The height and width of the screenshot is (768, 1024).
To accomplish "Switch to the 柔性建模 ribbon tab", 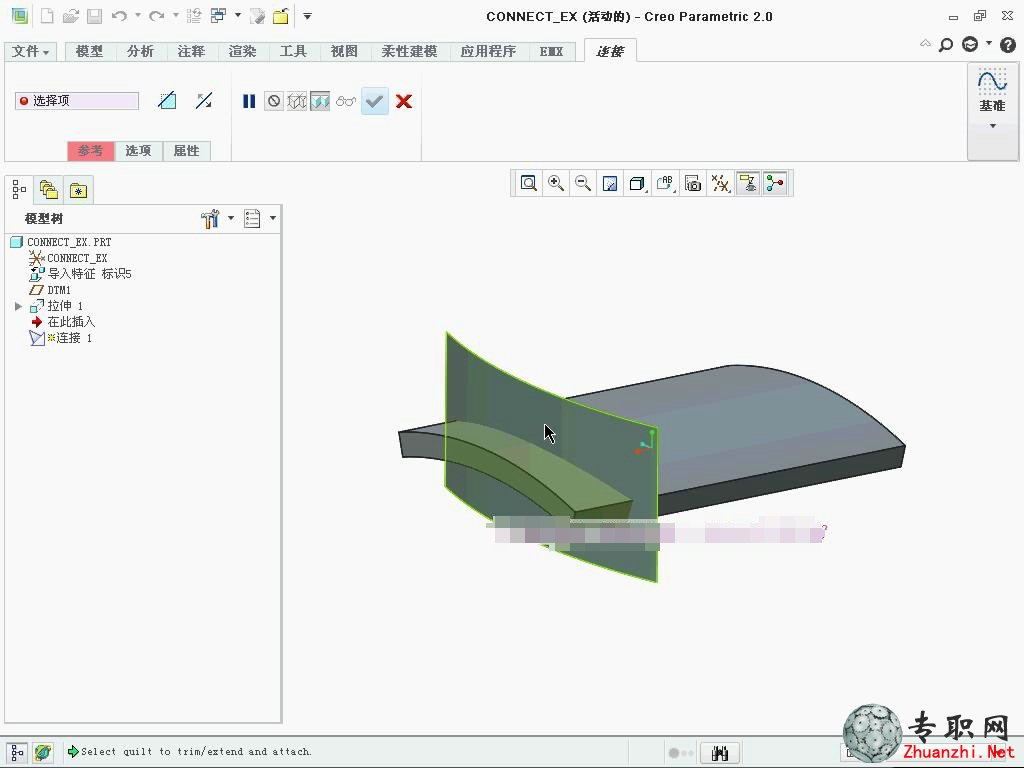I will (409, 51).
